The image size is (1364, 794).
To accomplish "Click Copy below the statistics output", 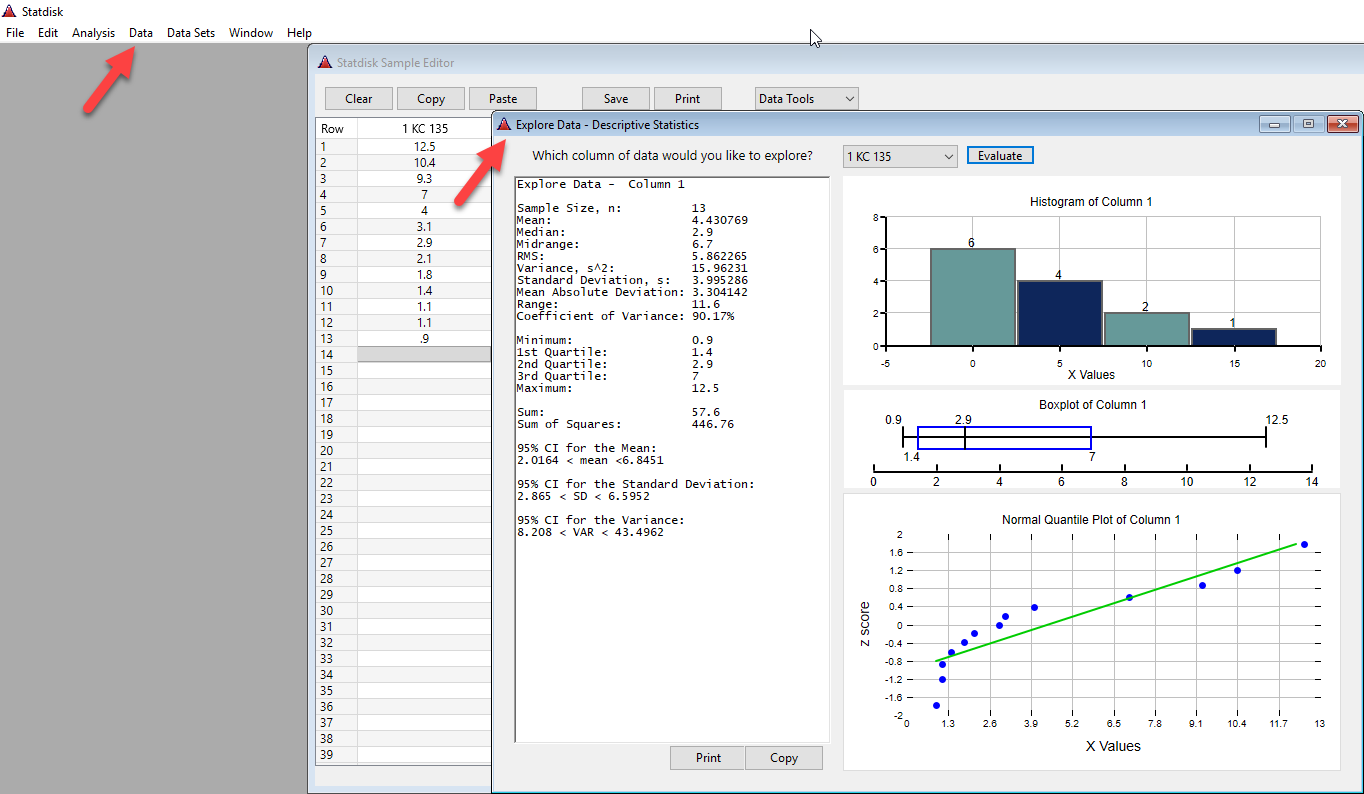I will [x=784, y=758].
